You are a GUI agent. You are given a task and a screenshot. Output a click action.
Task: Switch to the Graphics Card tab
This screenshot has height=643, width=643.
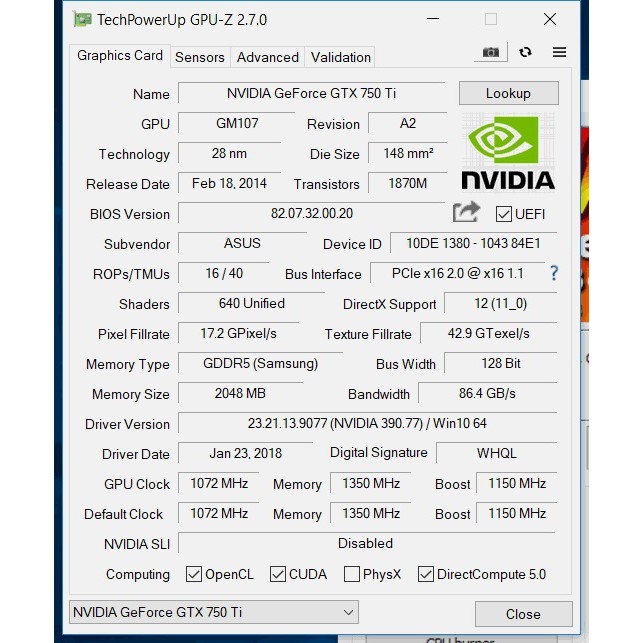(x=120, y=55)
